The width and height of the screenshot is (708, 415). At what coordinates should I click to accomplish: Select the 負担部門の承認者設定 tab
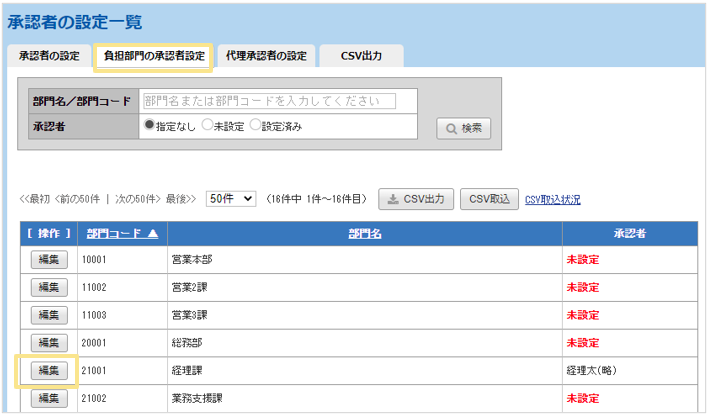click(153, 56)
